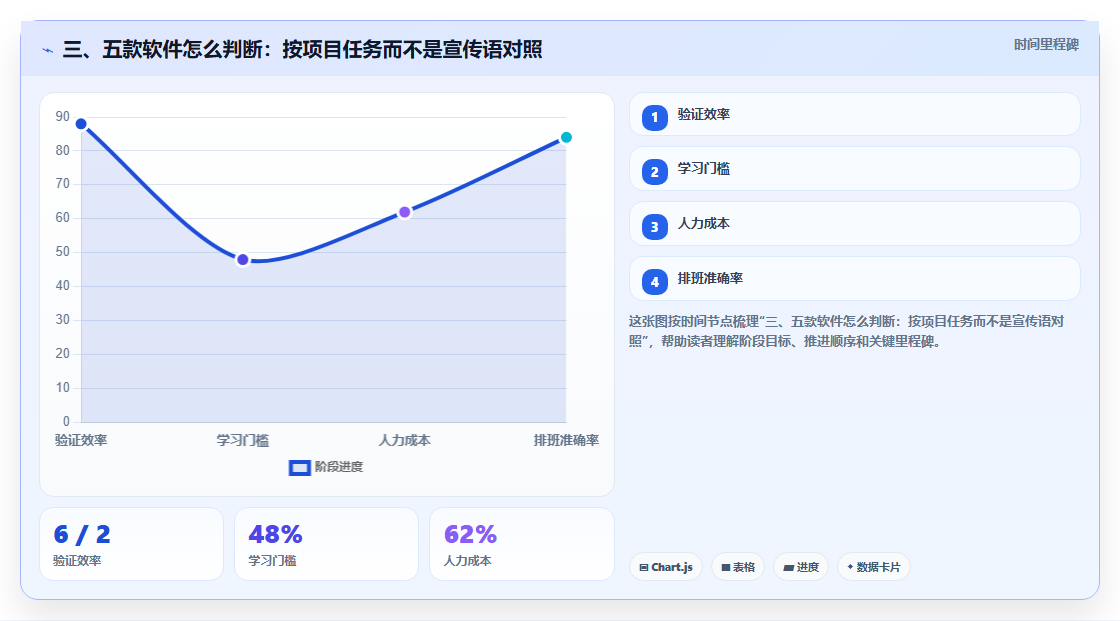Click the 表格 tag

(738, 567)
